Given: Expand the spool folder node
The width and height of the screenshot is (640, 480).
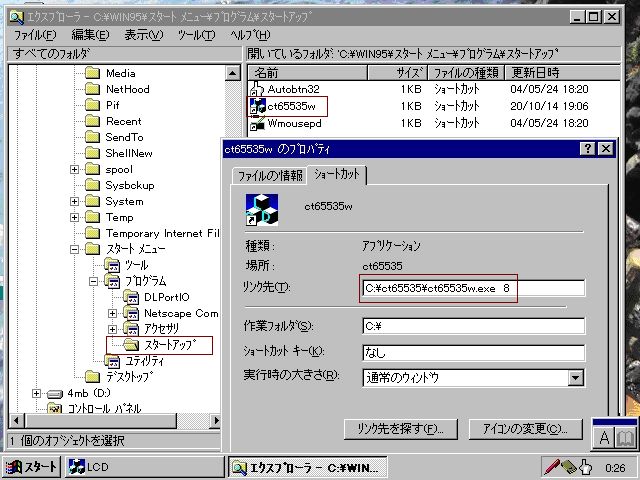Looking at the screenshot, I should click(x=74, y=169).
